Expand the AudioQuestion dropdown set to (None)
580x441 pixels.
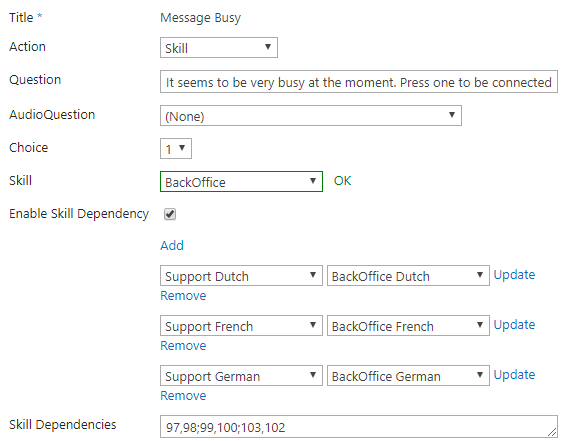[311, 115]
